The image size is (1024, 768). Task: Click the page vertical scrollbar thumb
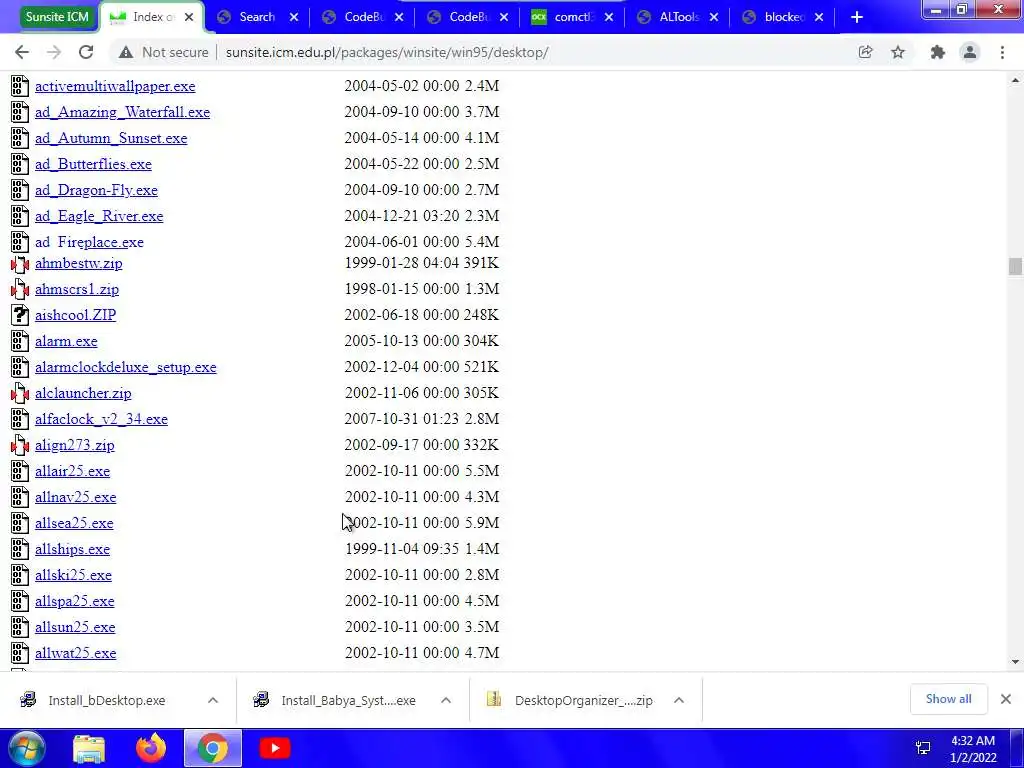[x=1015, y=266]
